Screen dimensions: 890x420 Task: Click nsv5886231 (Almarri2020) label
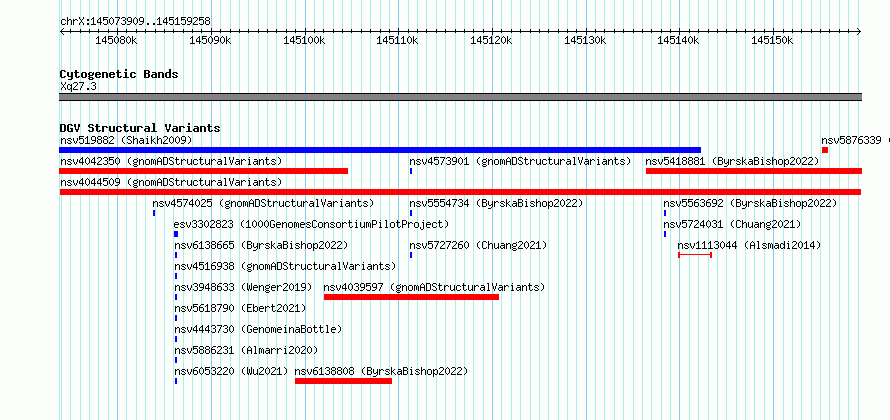[x=246, y=350]
